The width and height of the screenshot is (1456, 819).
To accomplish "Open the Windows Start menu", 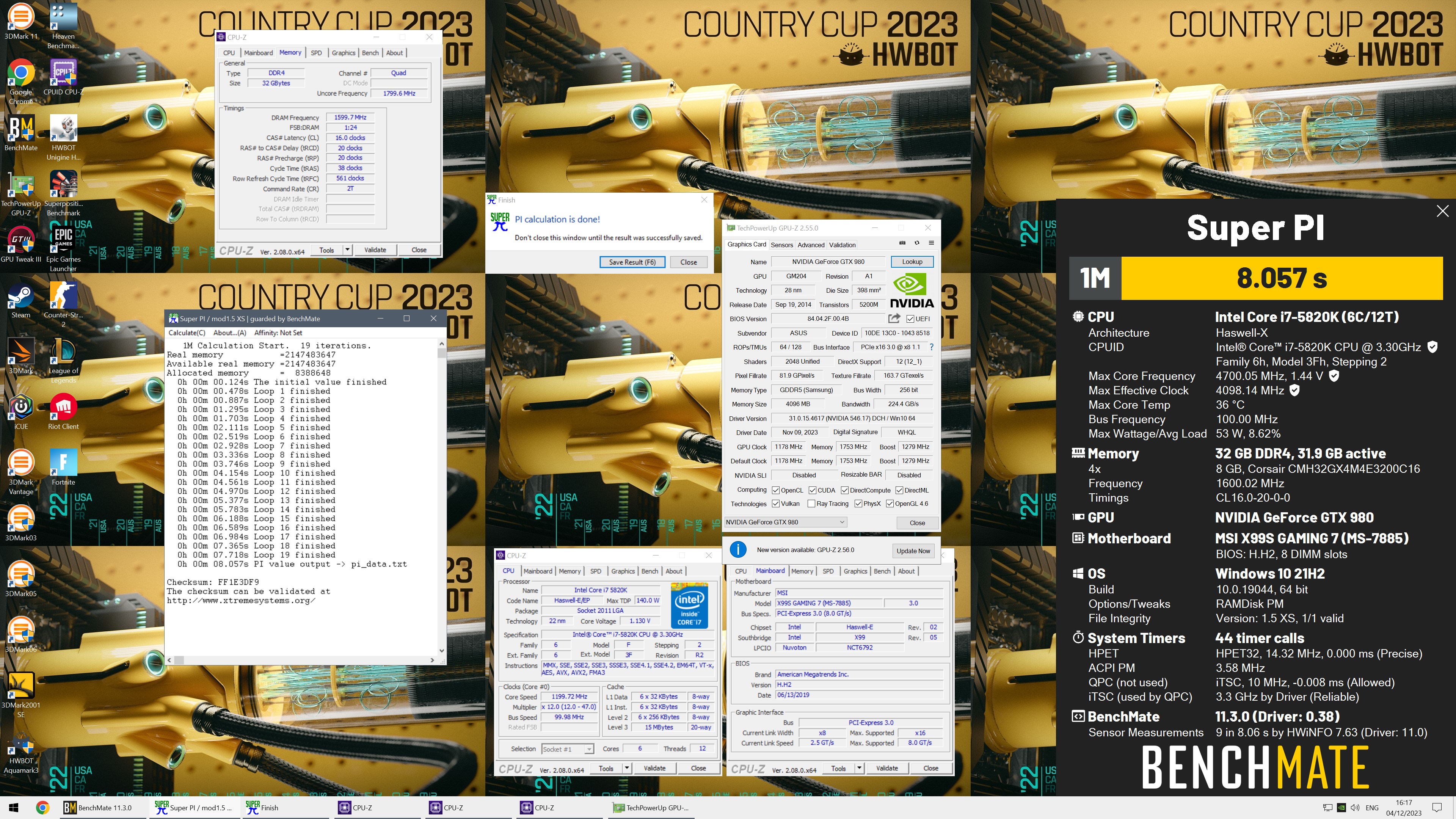I will coord(14,808).
